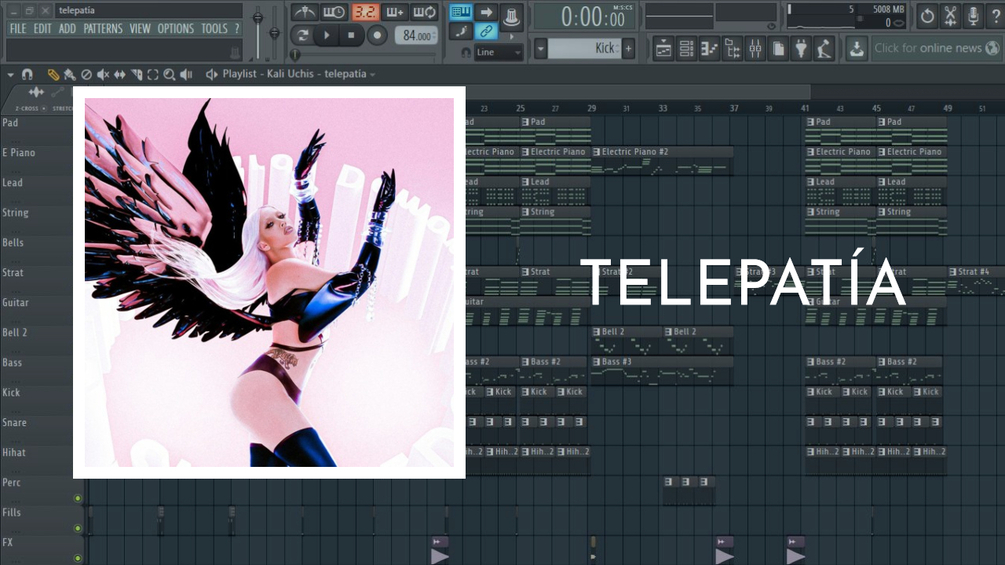Toggle overdub blend recording
Screen dimensions: 1005x565
tap(394, 12)
